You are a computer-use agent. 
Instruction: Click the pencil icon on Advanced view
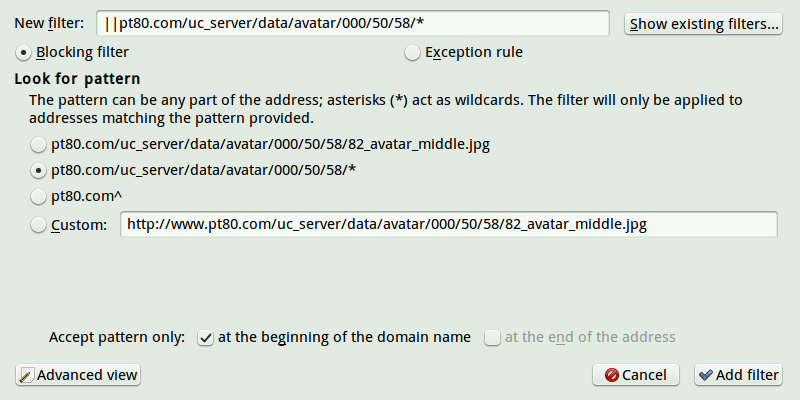(26, 376)
